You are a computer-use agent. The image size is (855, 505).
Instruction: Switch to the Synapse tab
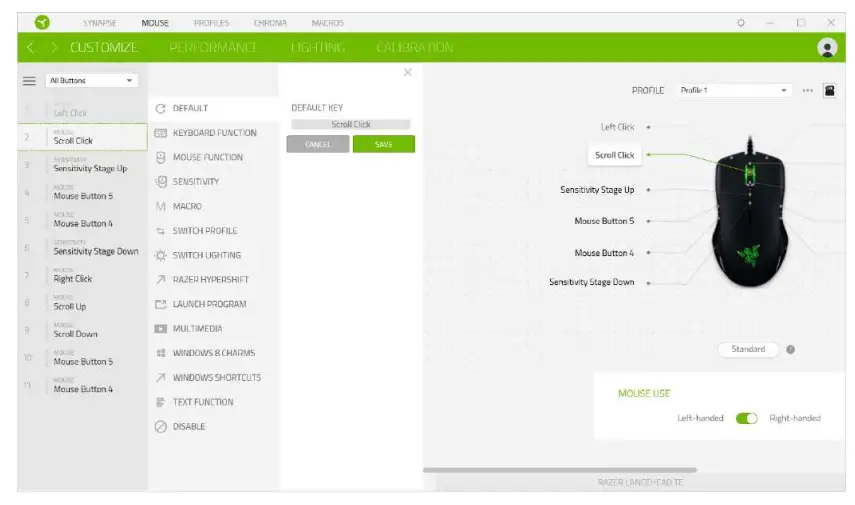[99, 23]
